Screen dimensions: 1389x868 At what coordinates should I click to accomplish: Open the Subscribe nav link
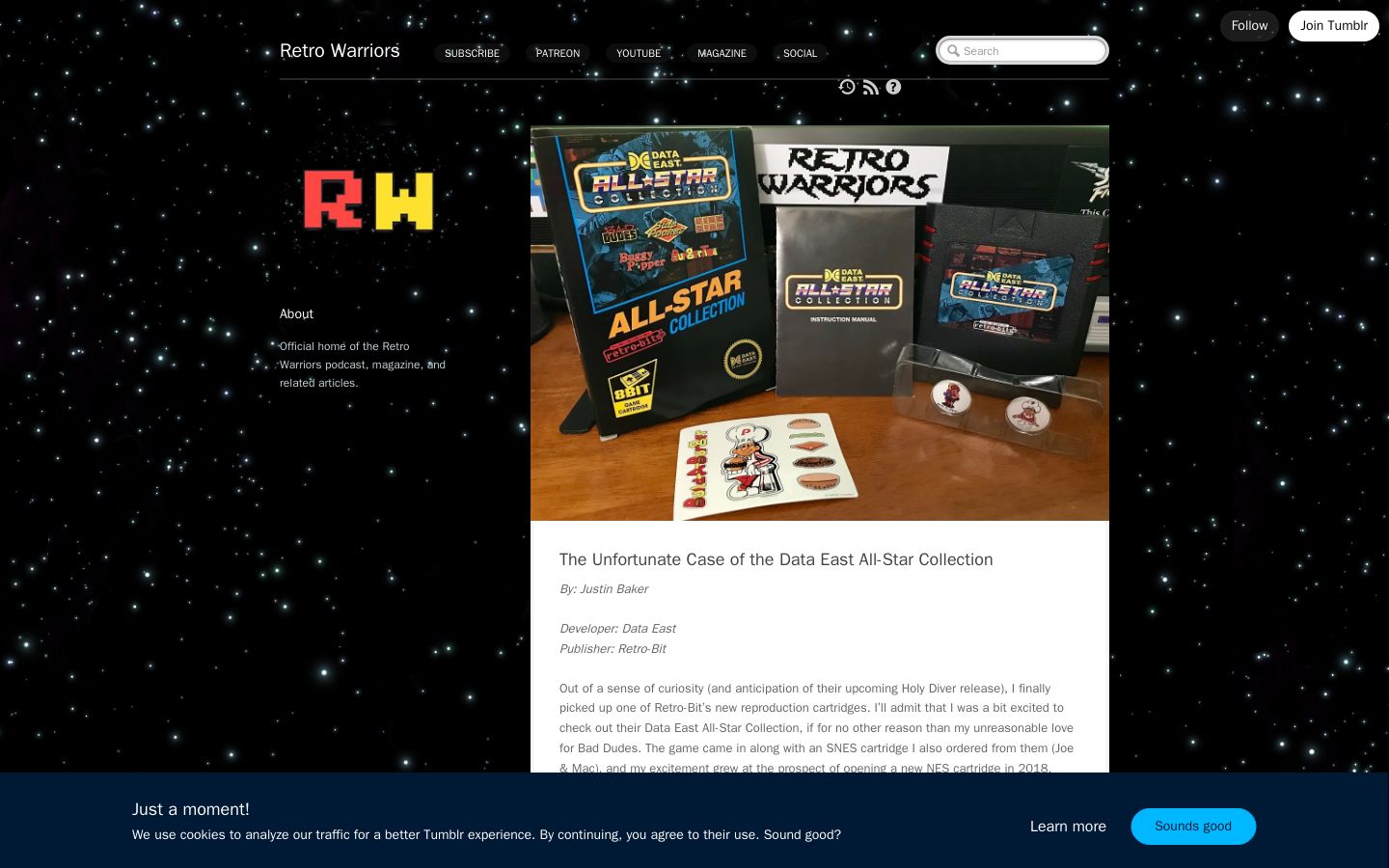(472, 53)
